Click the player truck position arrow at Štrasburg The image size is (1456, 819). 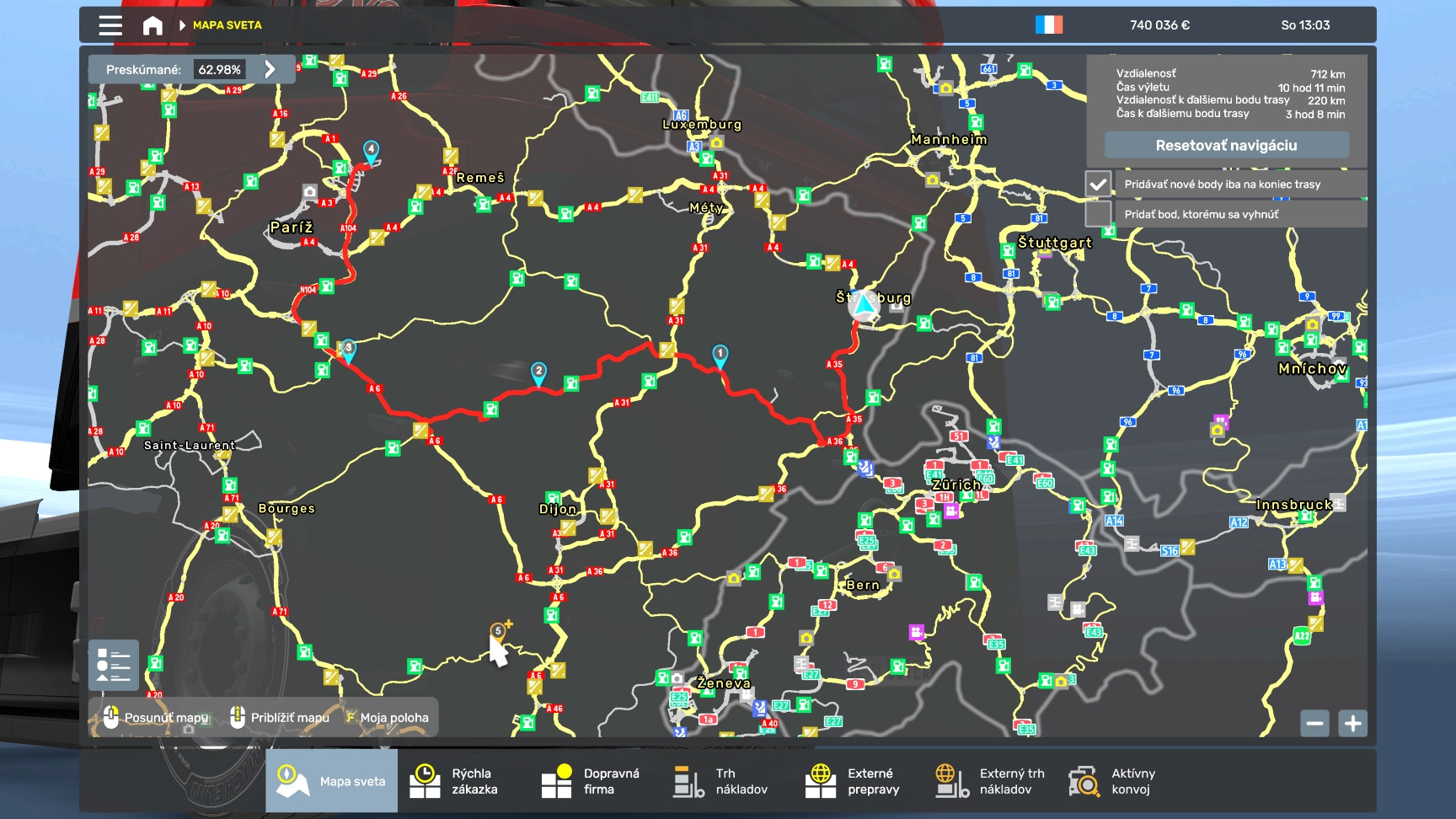pyautogui.click(x=861, y=306)
